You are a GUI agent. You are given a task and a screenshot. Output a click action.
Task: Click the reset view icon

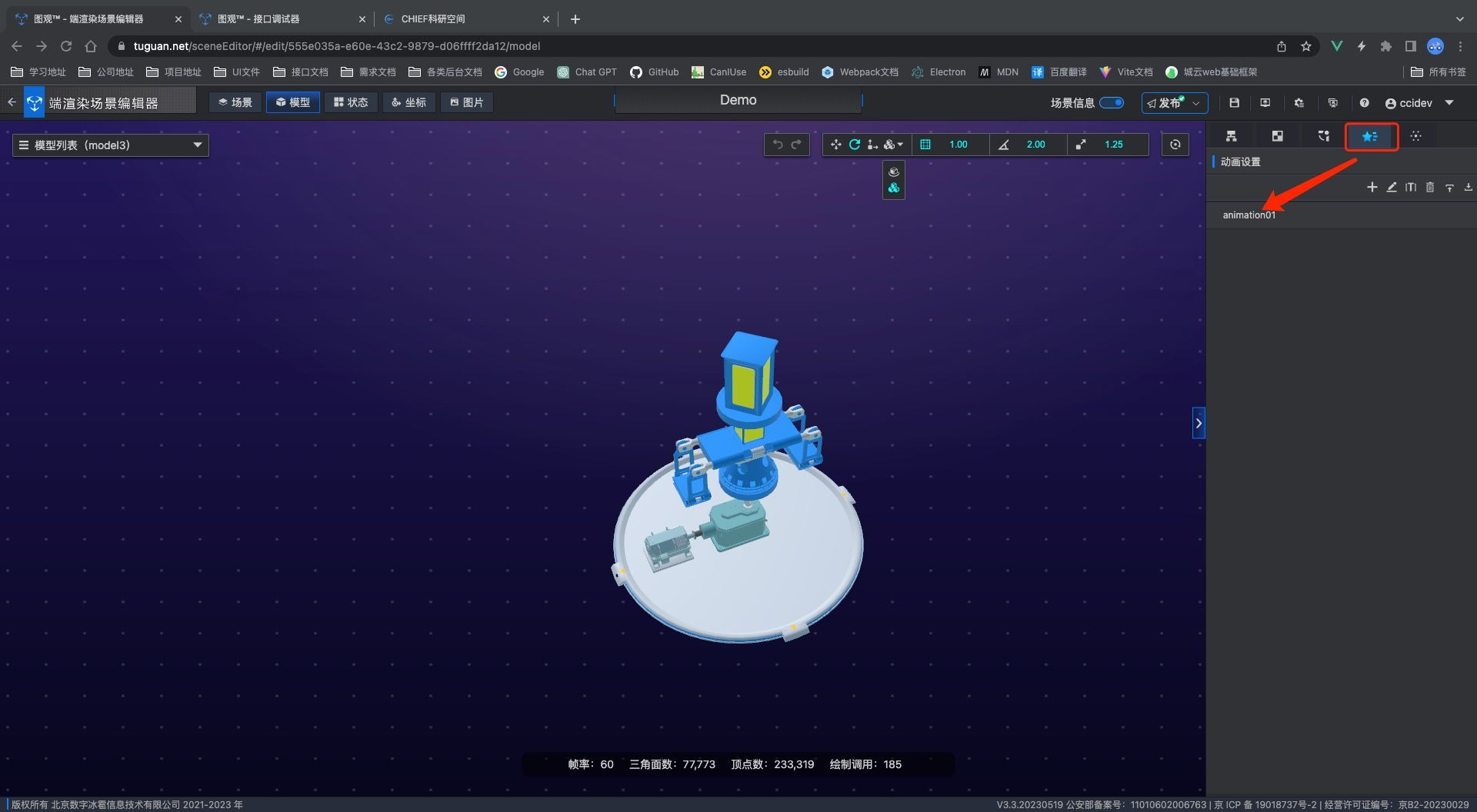pos(1175,145)
